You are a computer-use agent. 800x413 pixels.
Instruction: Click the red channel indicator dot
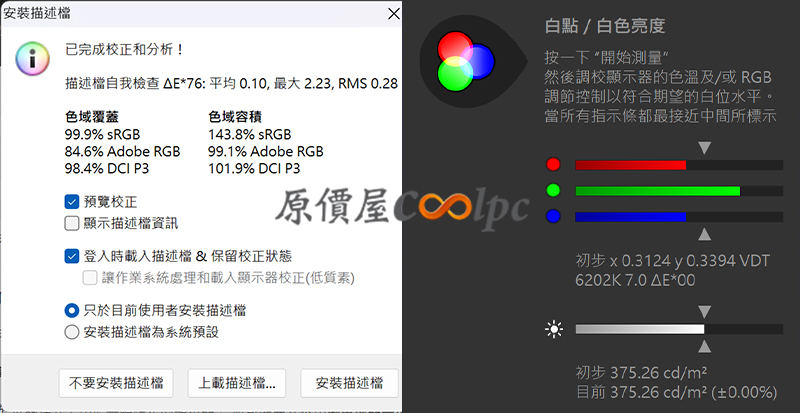553,164
